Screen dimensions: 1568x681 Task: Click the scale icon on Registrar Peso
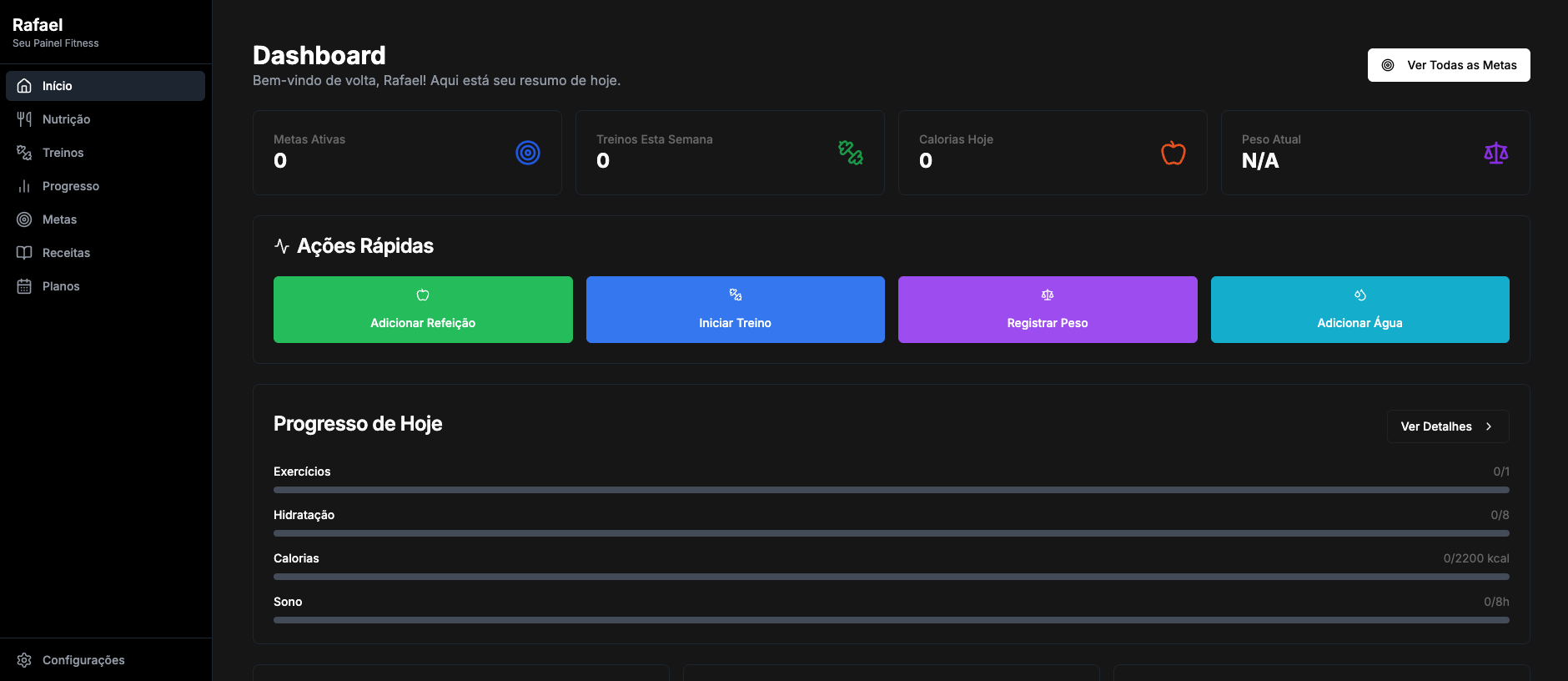pos(1048,295)
